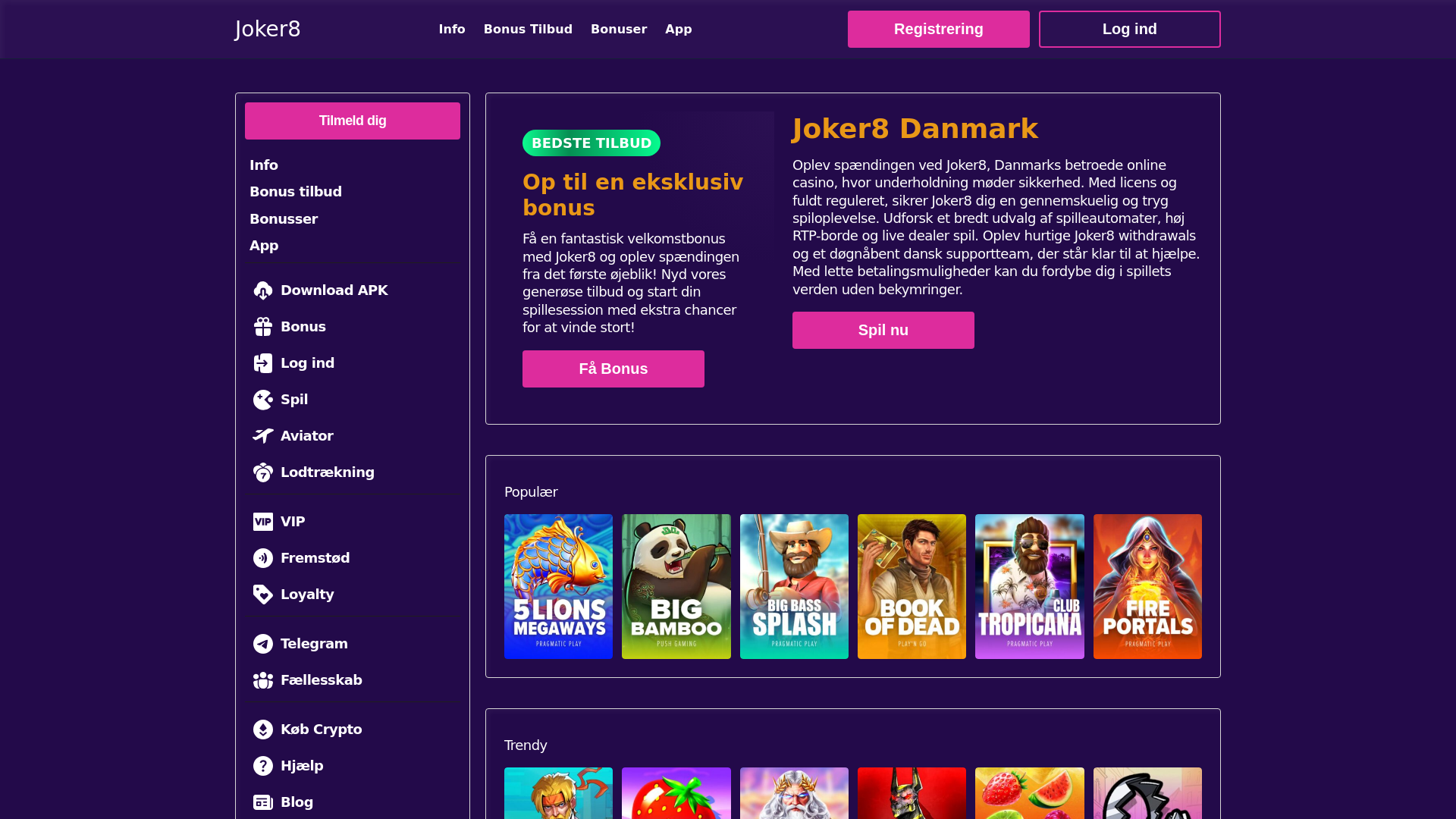The height and width of the screenshot is (819, 1456).
Task: Click the Fremstød promotion icon
Action: pos(263,558)
